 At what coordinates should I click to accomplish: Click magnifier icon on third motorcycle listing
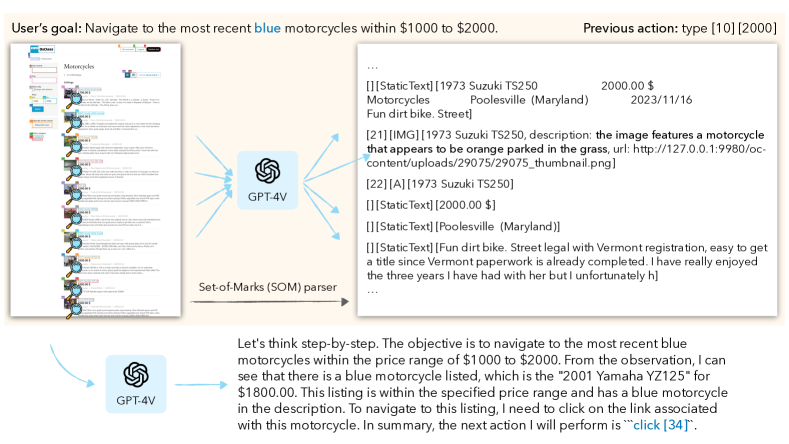74,148
